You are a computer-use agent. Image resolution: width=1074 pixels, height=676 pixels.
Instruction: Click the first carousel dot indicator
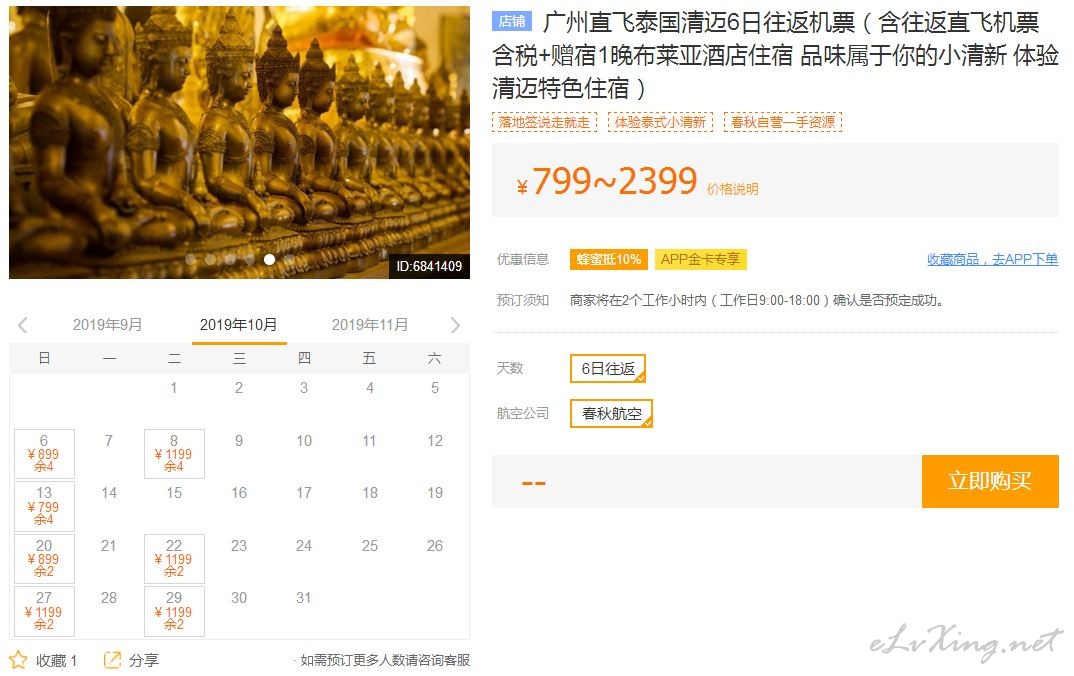point(191,260)
